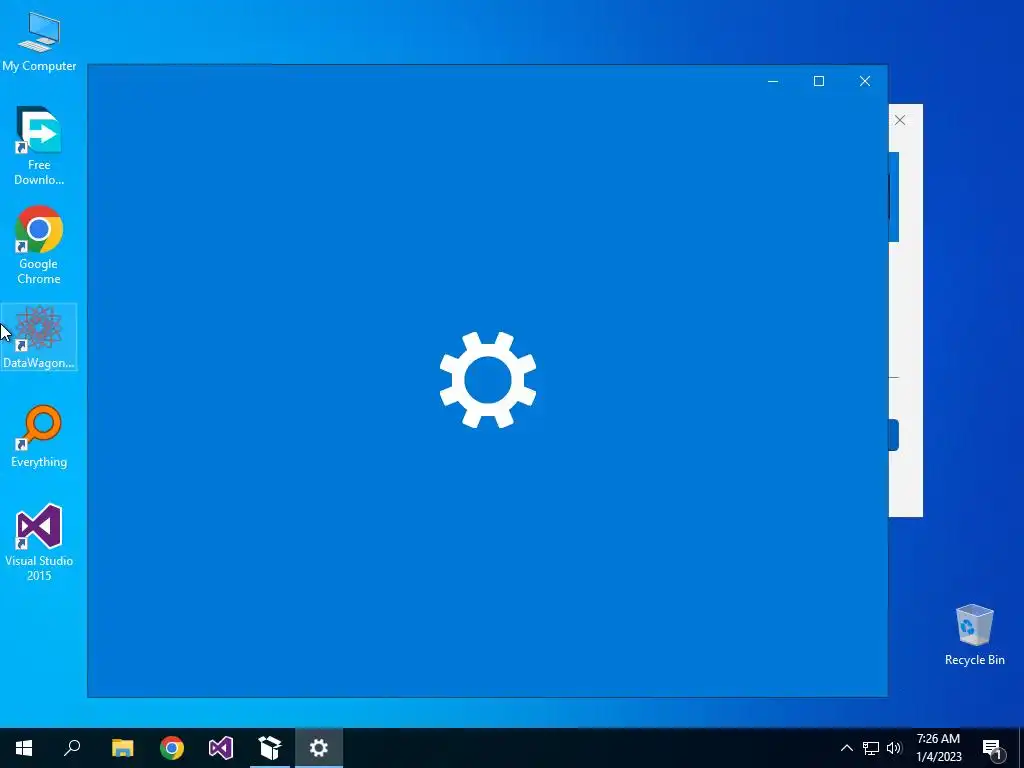Image resolution: width=1024 pixels, height=768 pixels.
Task: Launch Chrome from the taskbar
Action: pos(172,748)
